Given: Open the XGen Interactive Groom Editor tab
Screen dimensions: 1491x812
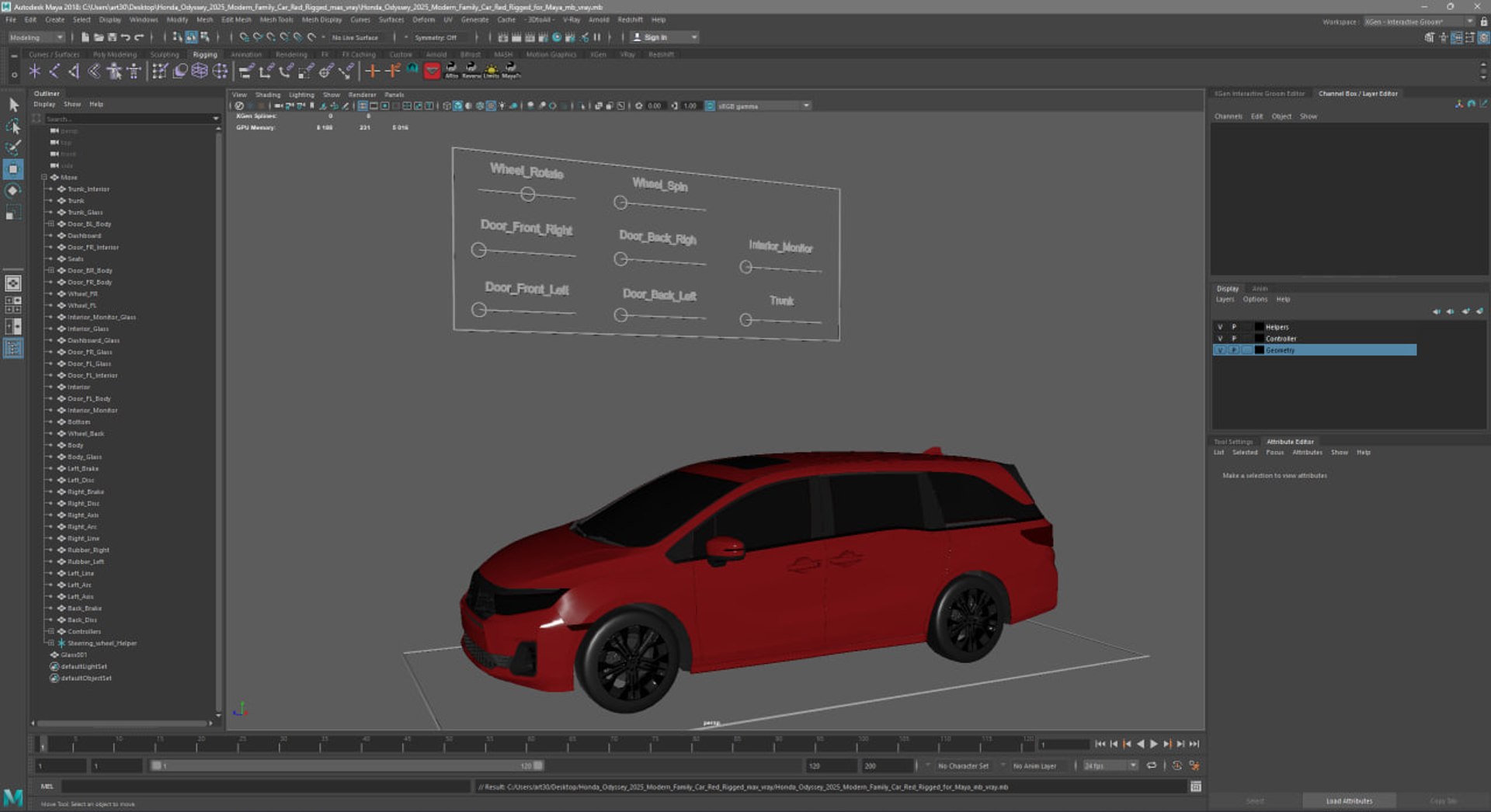Looking at the screenshot, I should [1259, 93].
